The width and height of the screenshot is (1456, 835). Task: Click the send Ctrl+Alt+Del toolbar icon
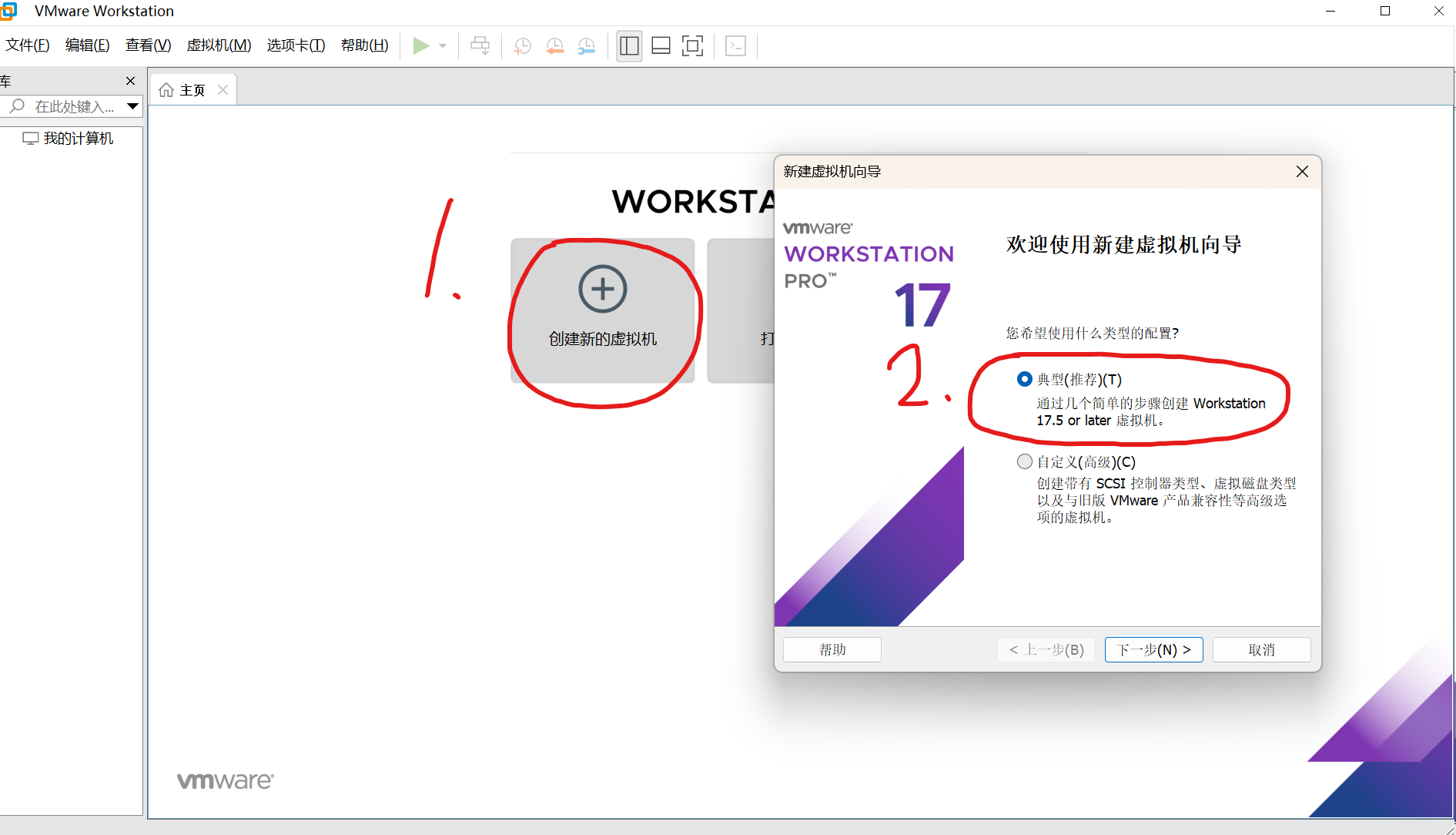(480, 46)
